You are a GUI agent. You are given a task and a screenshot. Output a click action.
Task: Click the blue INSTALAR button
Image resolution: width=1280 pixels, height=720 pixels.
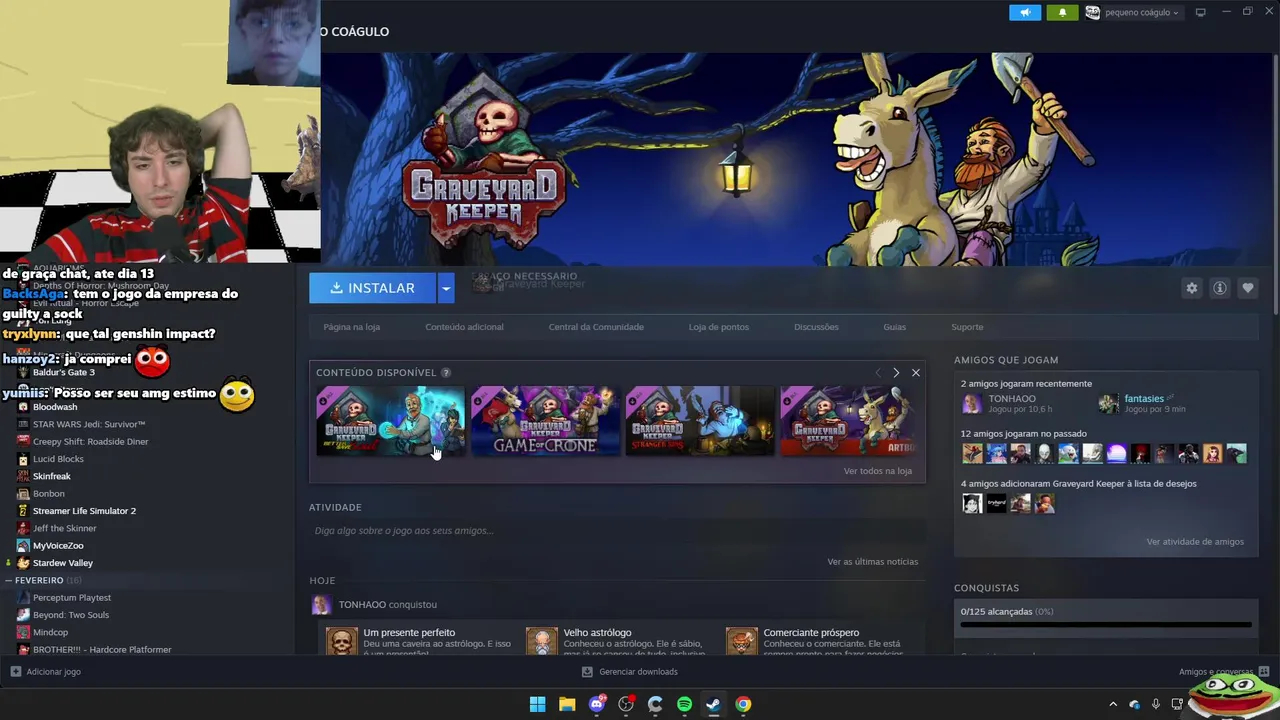point(372,288)
